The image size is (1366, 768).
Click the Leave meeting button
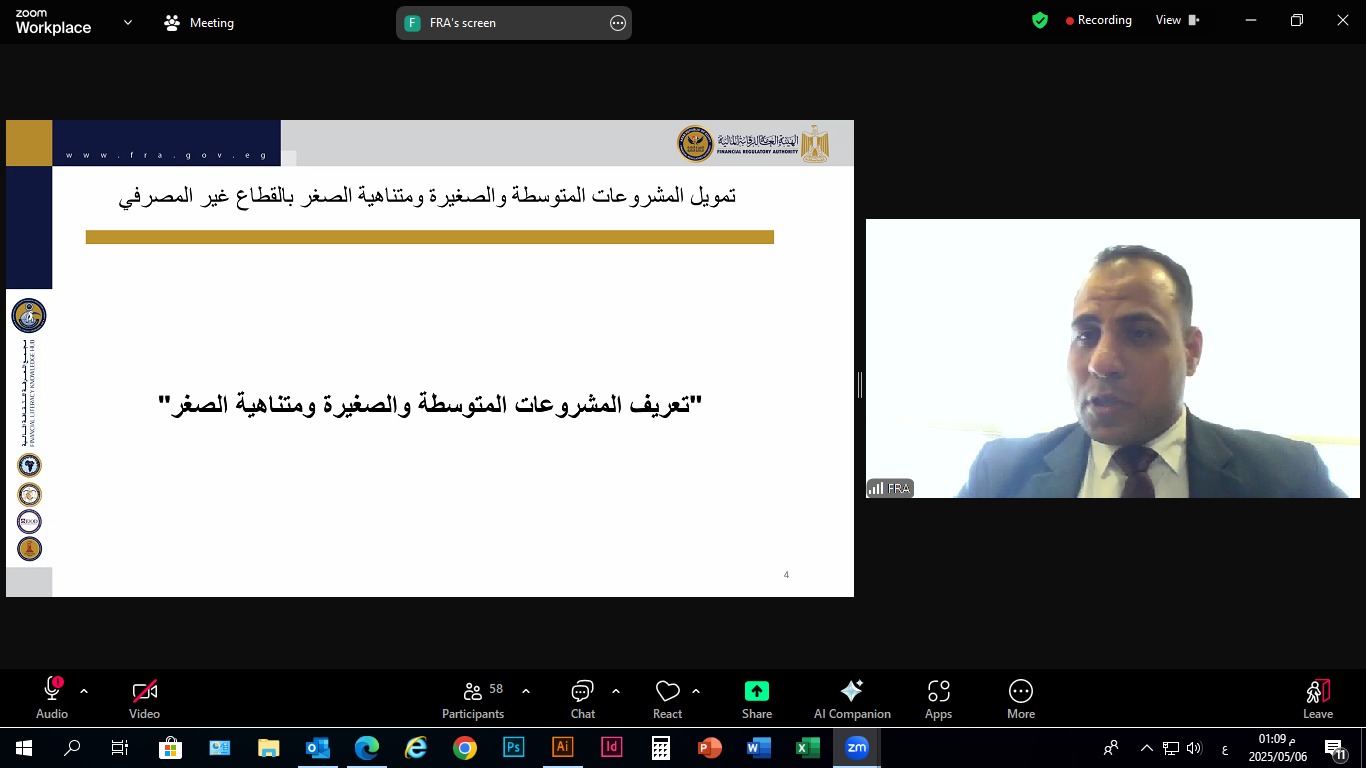tap(1318, 698)
